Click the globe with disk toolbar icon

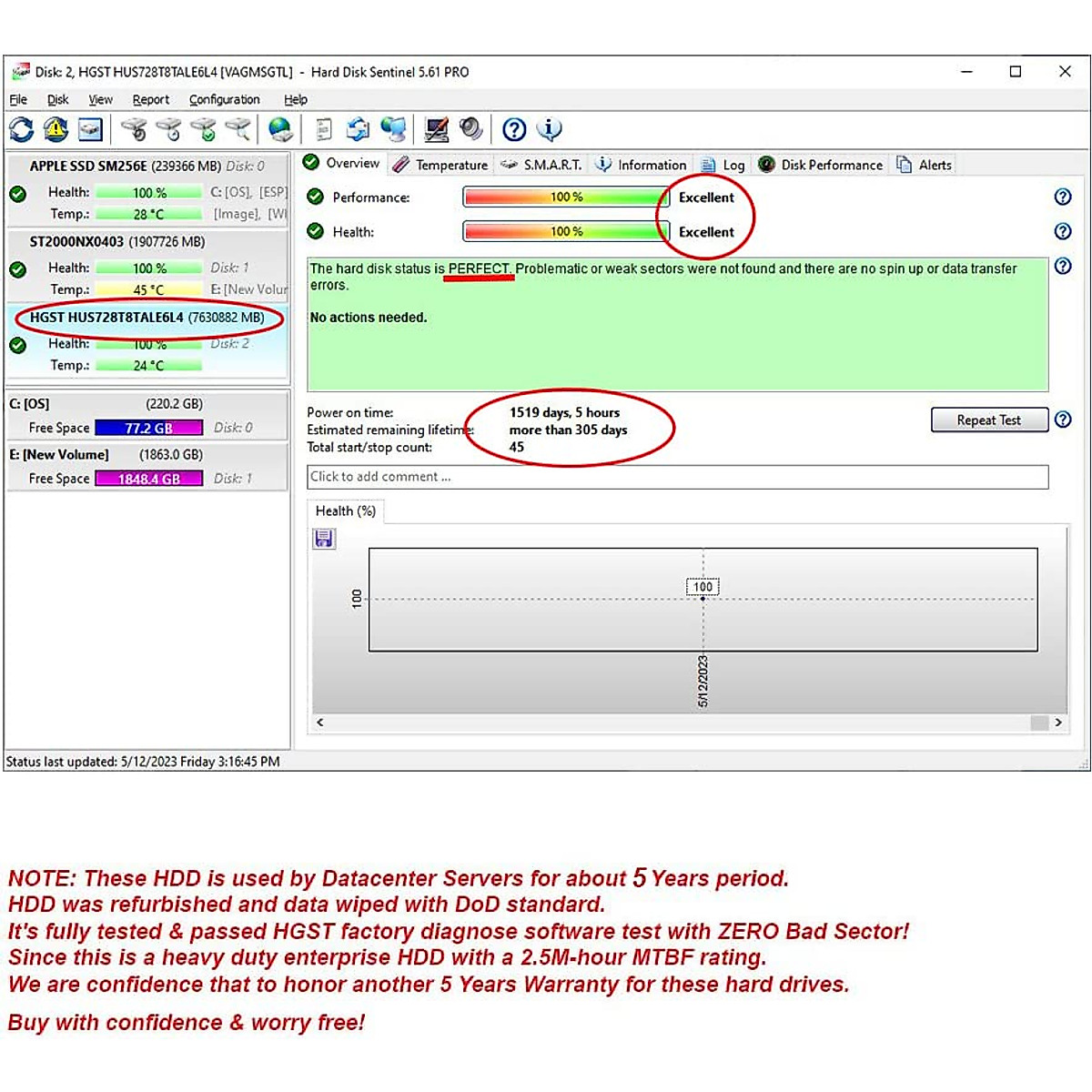281,130
